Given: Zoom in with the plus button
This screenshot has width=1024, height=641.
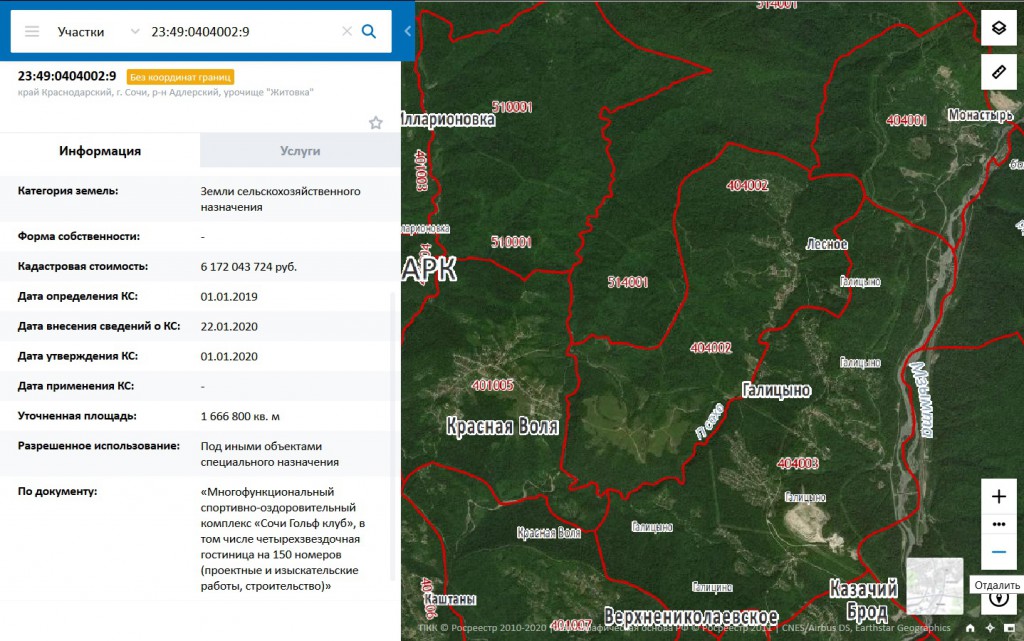Looking at the screenshot, I should (x=998, y=496).
